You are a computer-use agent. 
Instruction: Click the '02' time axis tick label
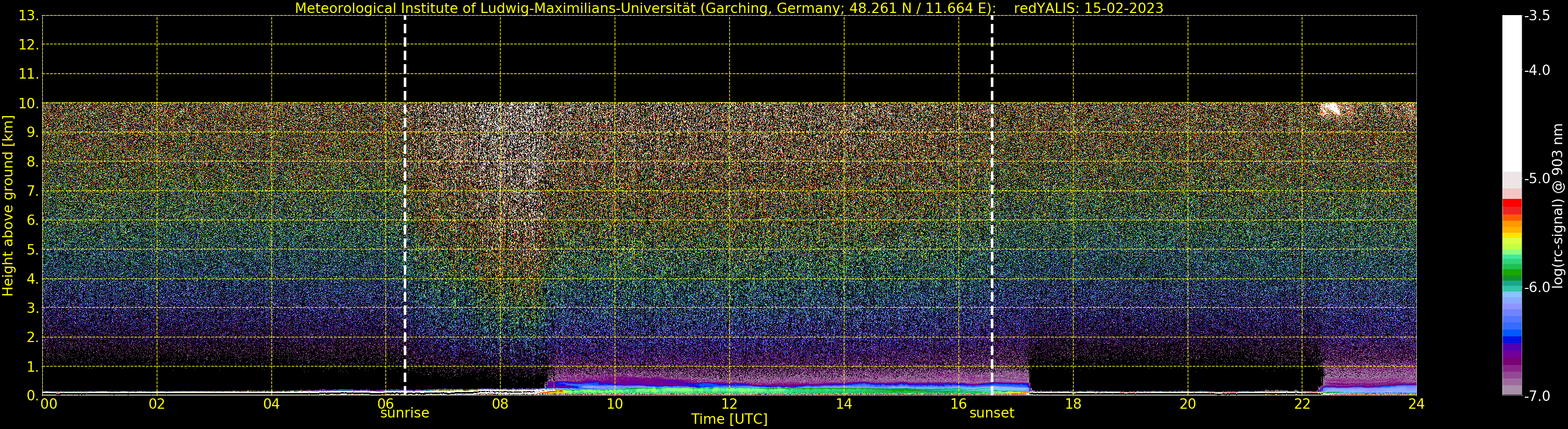pyautogui.click(x=157, y=404)
